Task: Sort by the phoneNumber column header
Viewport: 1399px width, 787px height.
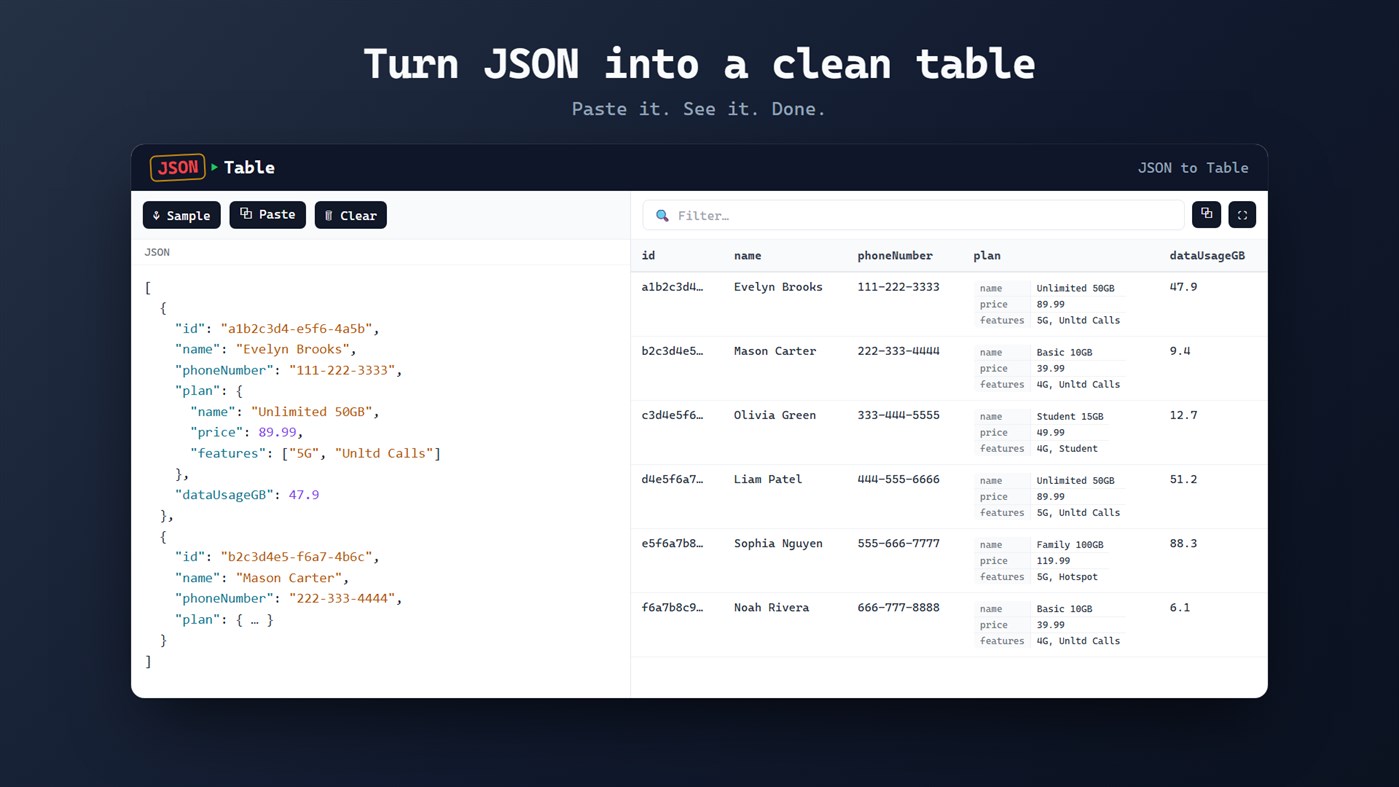Action: [894, 255]
